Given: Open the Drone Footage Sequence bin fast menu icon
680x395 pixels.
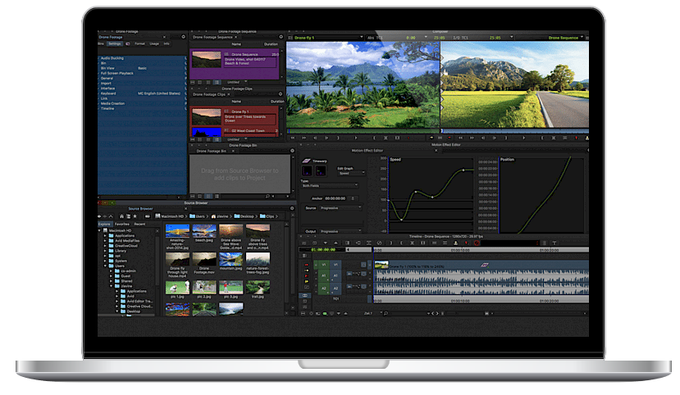Looking at the screenshot, I should coord(281,37).
